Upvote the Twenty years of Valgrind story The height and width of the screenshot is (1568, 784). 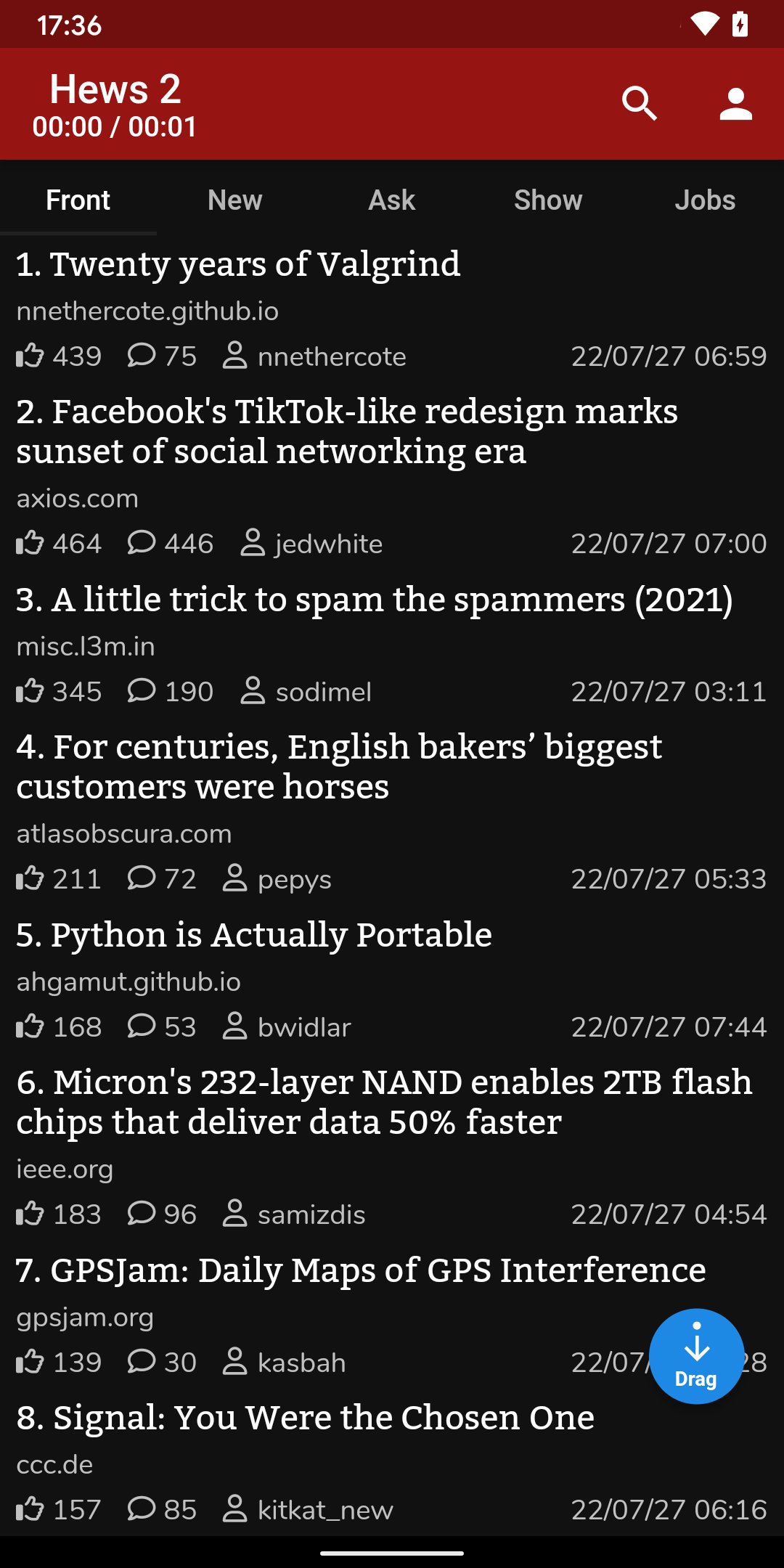(30, 356)
